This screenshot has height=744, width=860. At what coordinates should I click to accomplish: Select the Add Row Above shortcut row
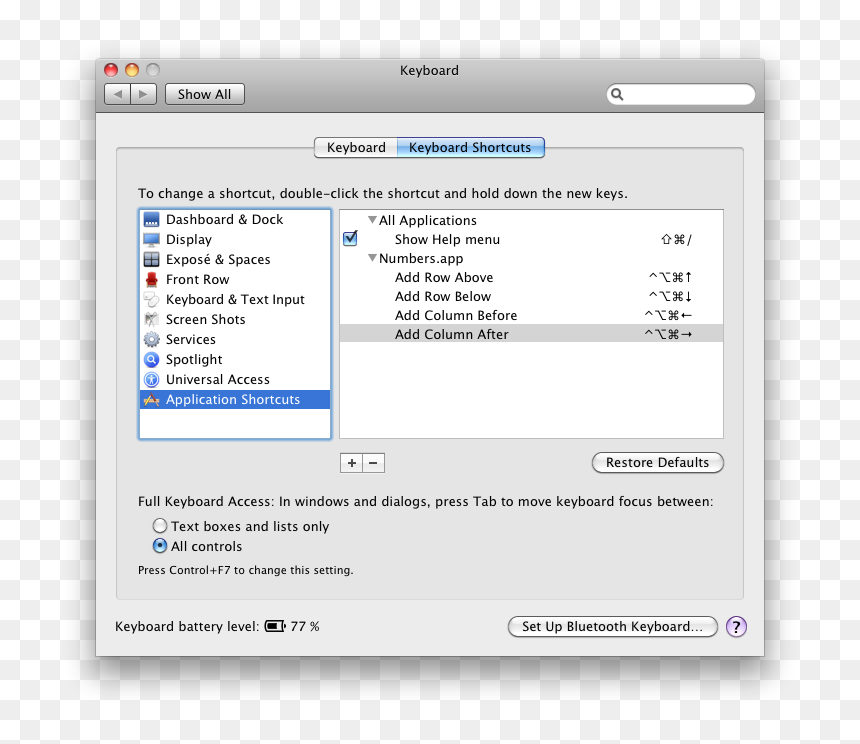click(x=531, y=277)
